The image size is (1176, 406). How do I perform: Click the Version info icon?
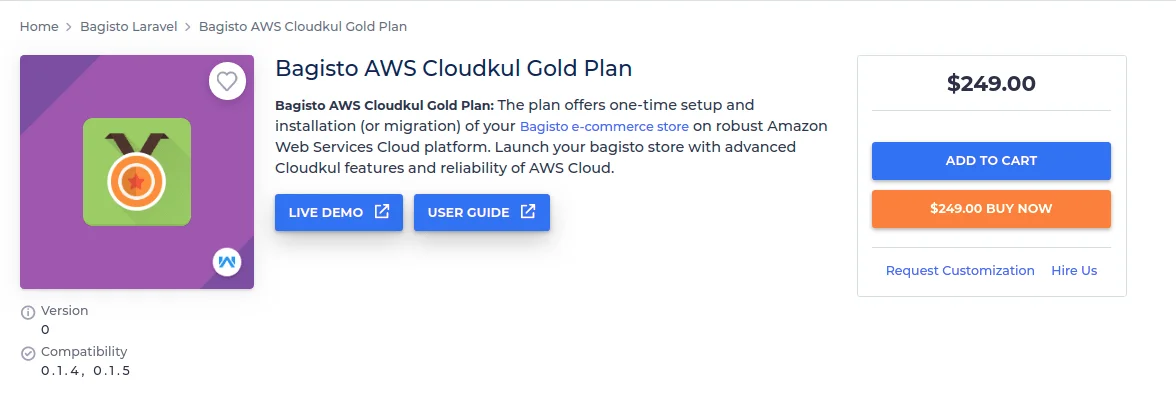(x=28, y=312)
